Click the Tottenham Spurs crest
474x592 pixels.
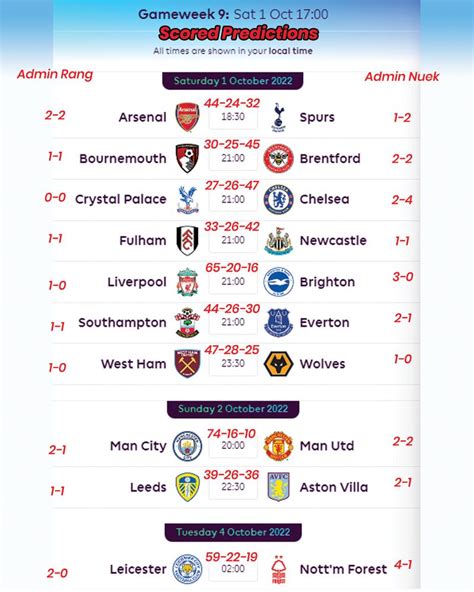[278, 117]
